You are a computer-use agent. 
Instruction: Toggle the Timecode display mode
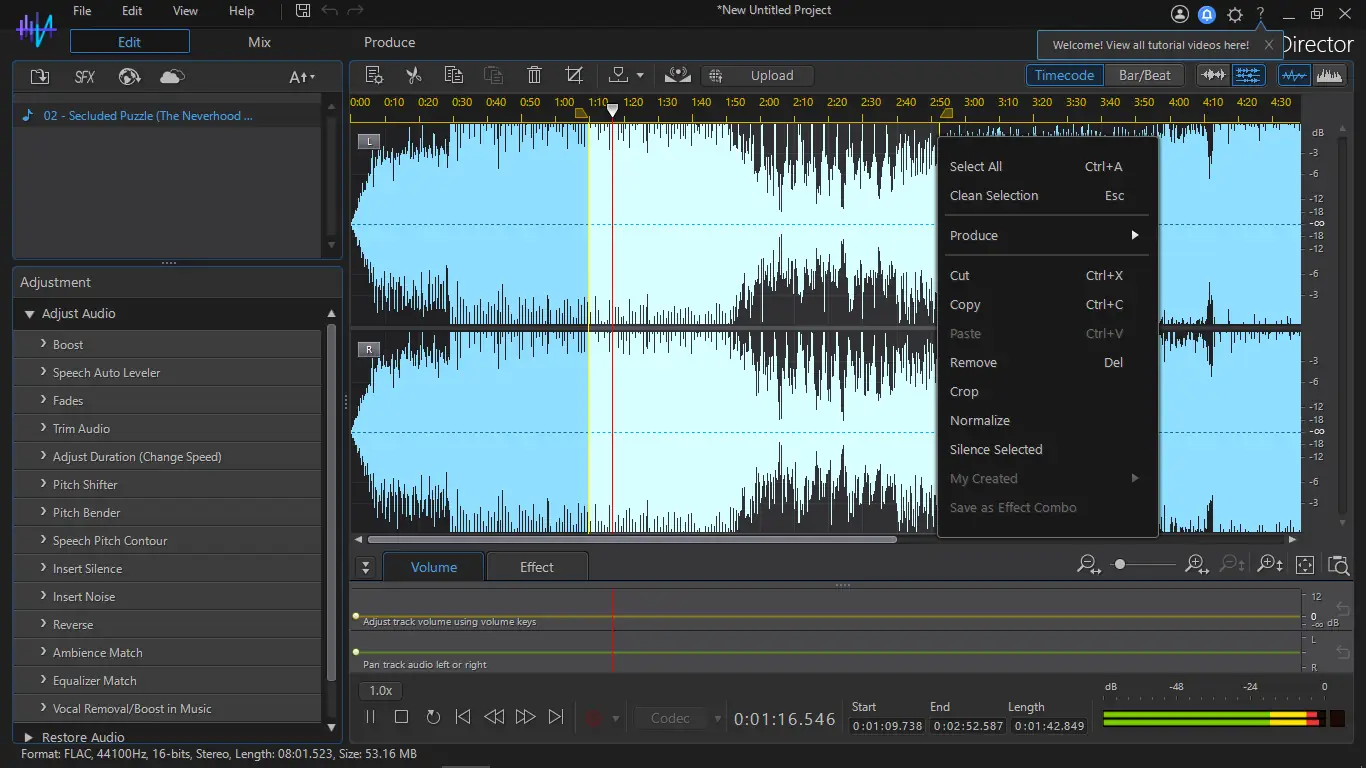tap(1064, 75)
